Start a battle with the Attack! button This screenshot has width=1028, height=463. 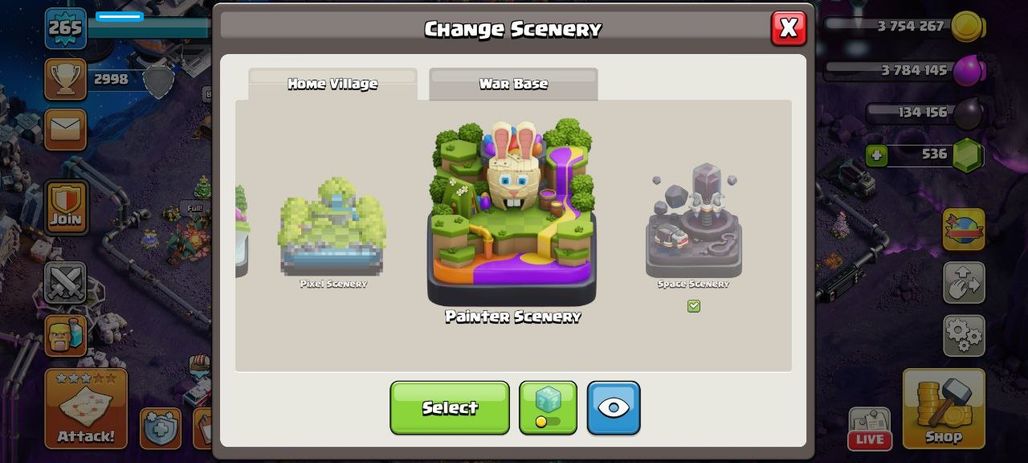click(x=86, y=409)
